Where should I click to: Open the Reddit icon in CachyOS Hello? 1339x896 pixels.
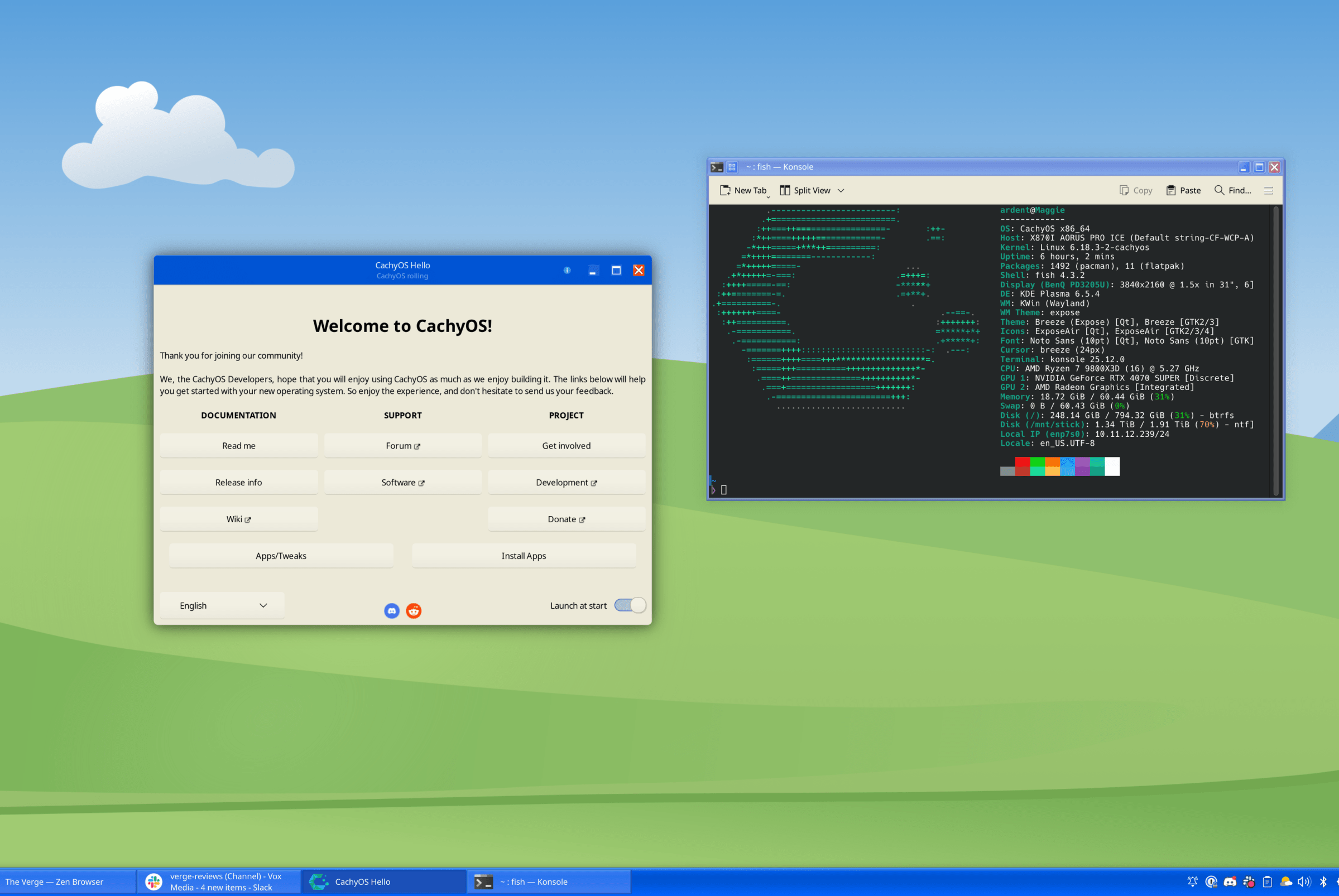(414, 611)
